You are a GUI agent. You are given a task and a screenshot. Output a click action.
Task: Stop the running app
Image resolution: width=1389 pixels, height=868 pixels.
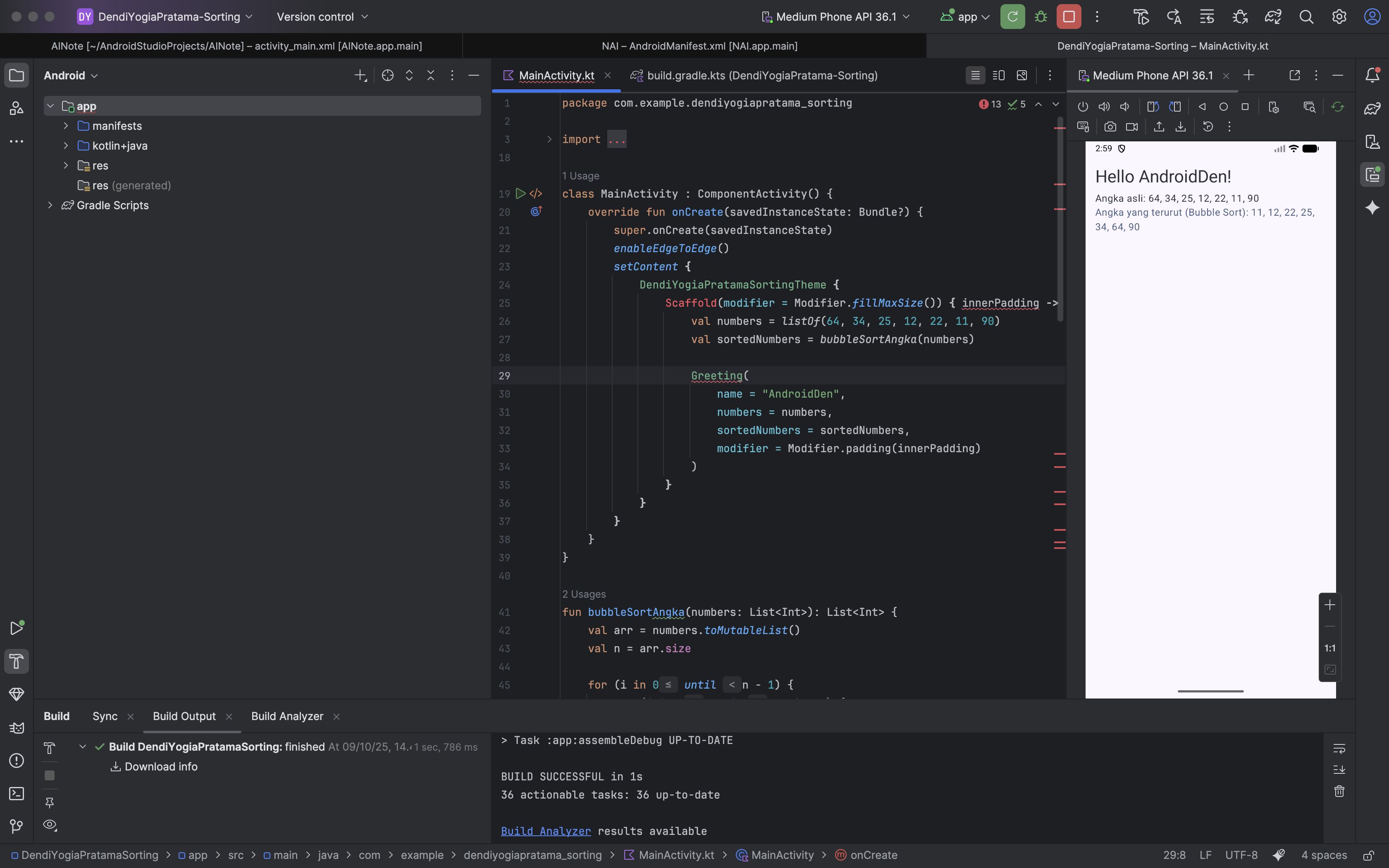[1069, 17]
